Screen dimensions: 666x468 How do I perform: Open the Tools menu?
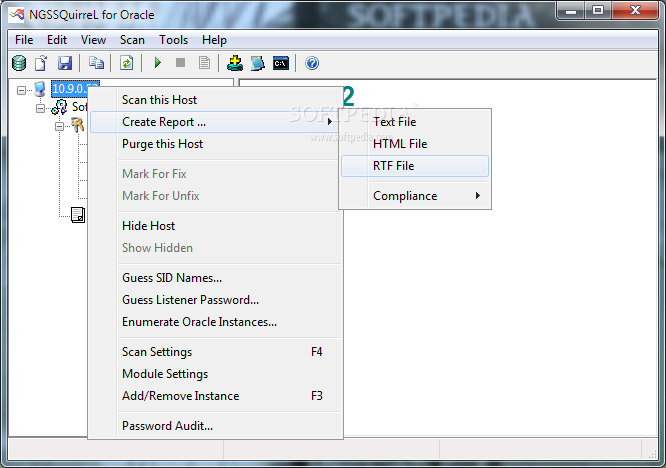tap(173, 40)
